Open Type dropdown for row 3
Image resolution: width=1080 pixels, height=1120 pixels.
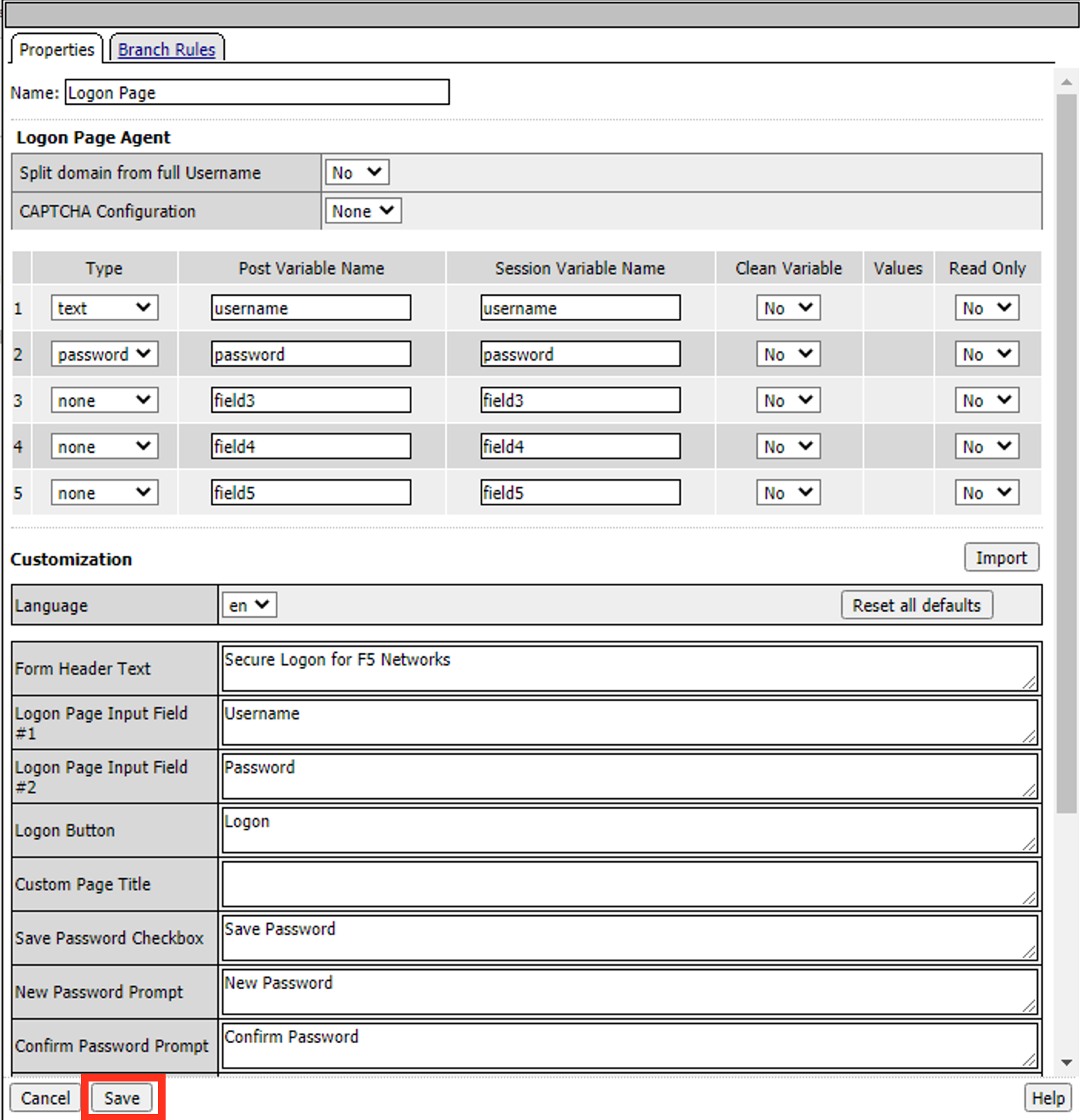pyautogui.click(x=105, y=401)
